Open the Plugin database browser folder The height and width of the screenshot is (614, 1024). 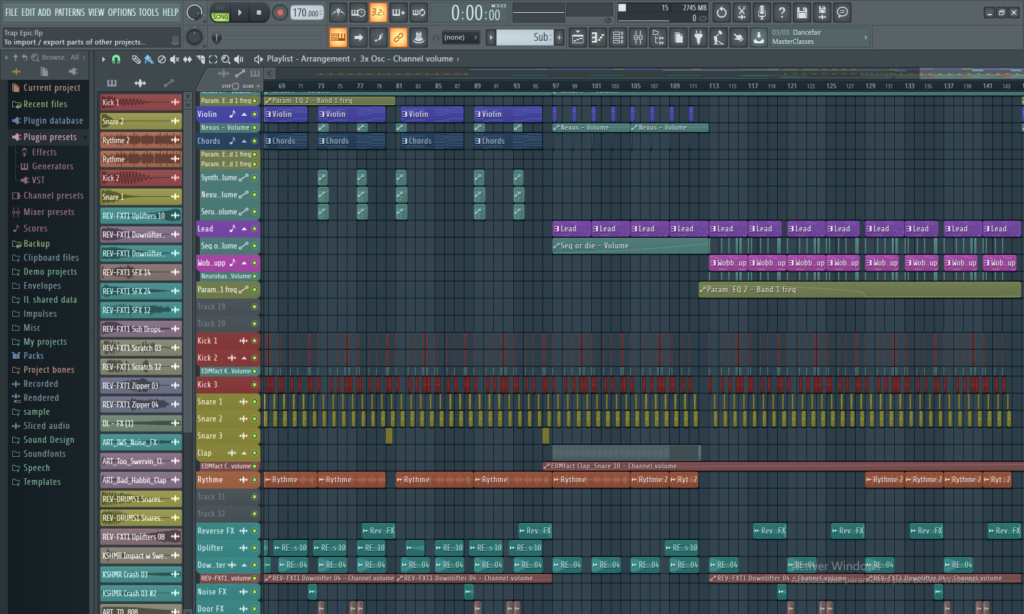pyautogui.click(x=48, y=121)
